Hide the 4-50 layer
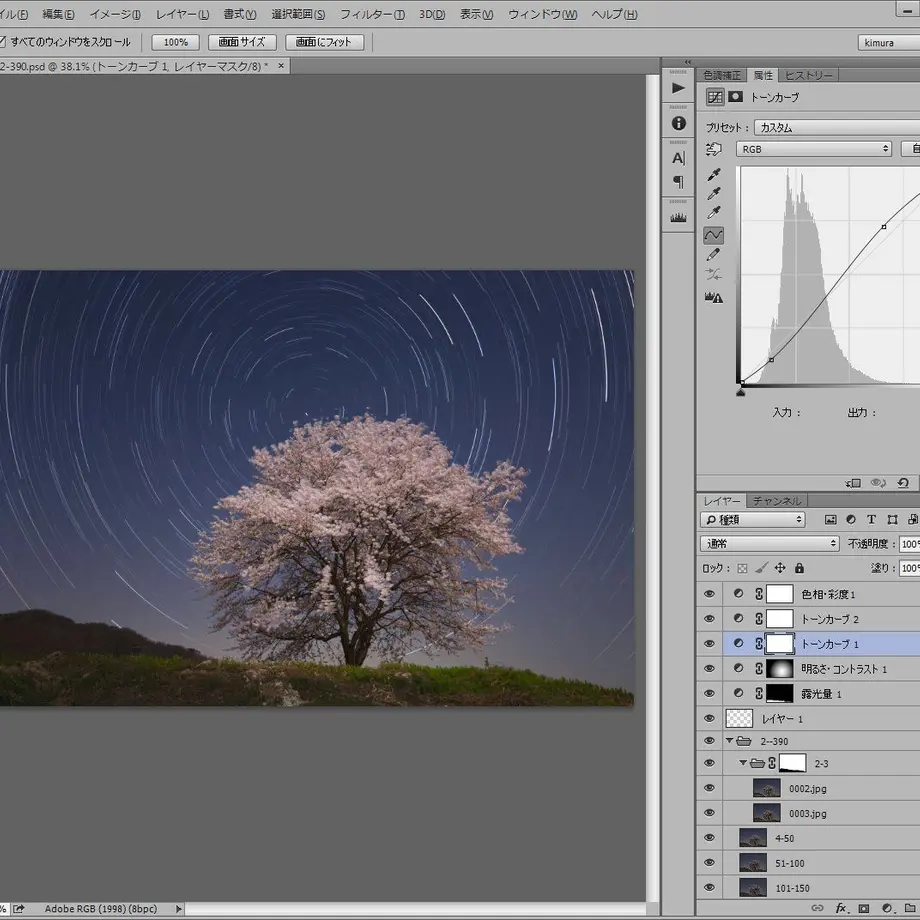920x920 pixels. [x=709, y=838]
